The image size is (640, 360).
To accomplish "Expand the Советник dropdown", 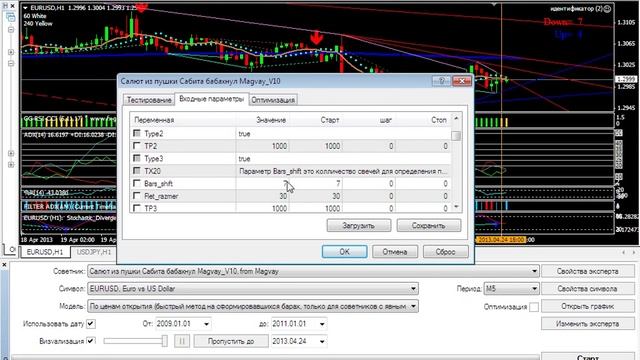I will pos(533,271).
